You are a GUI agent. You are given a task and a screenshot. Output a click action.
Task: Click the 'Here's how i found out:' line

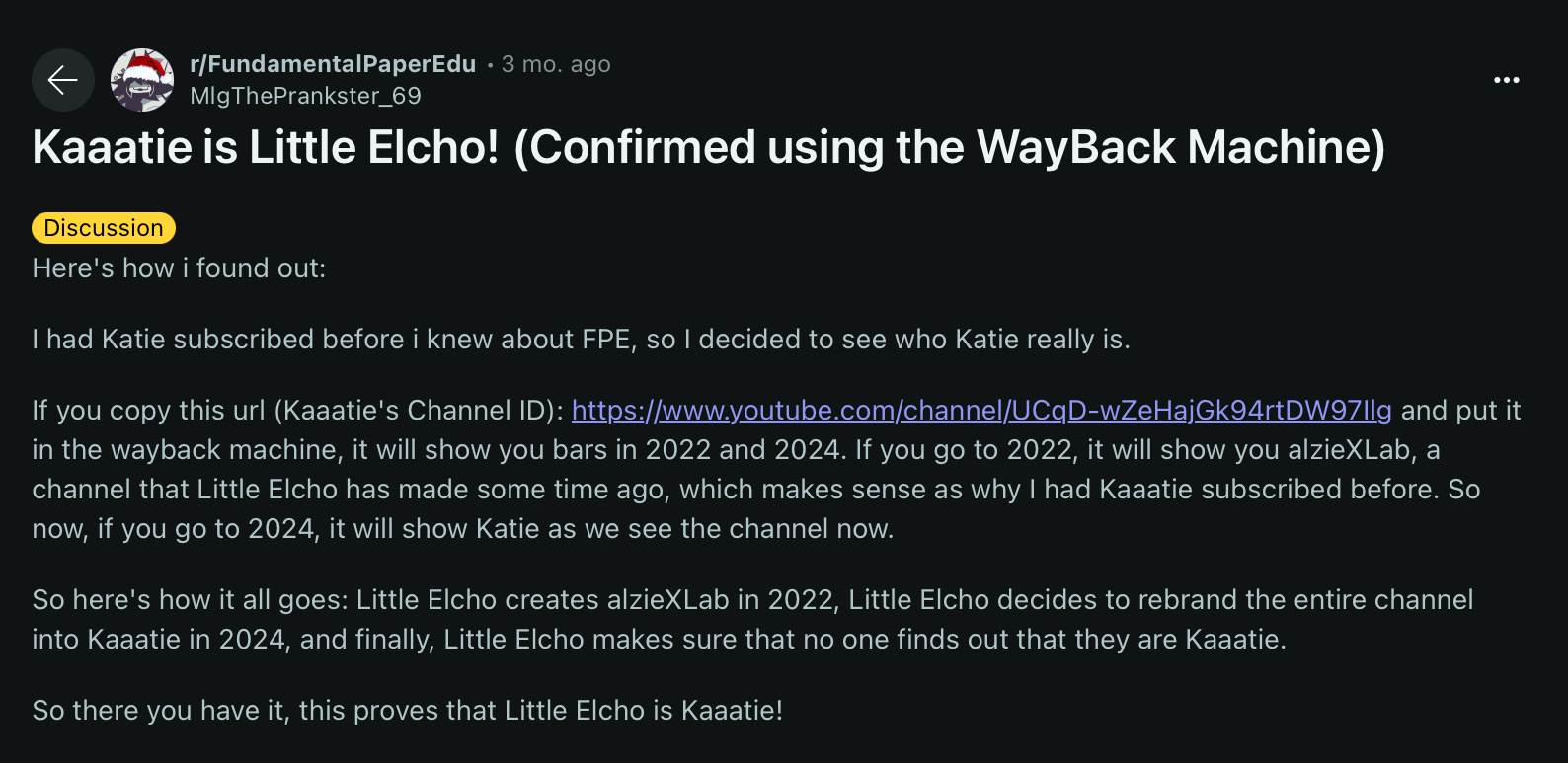pos(179,268)
